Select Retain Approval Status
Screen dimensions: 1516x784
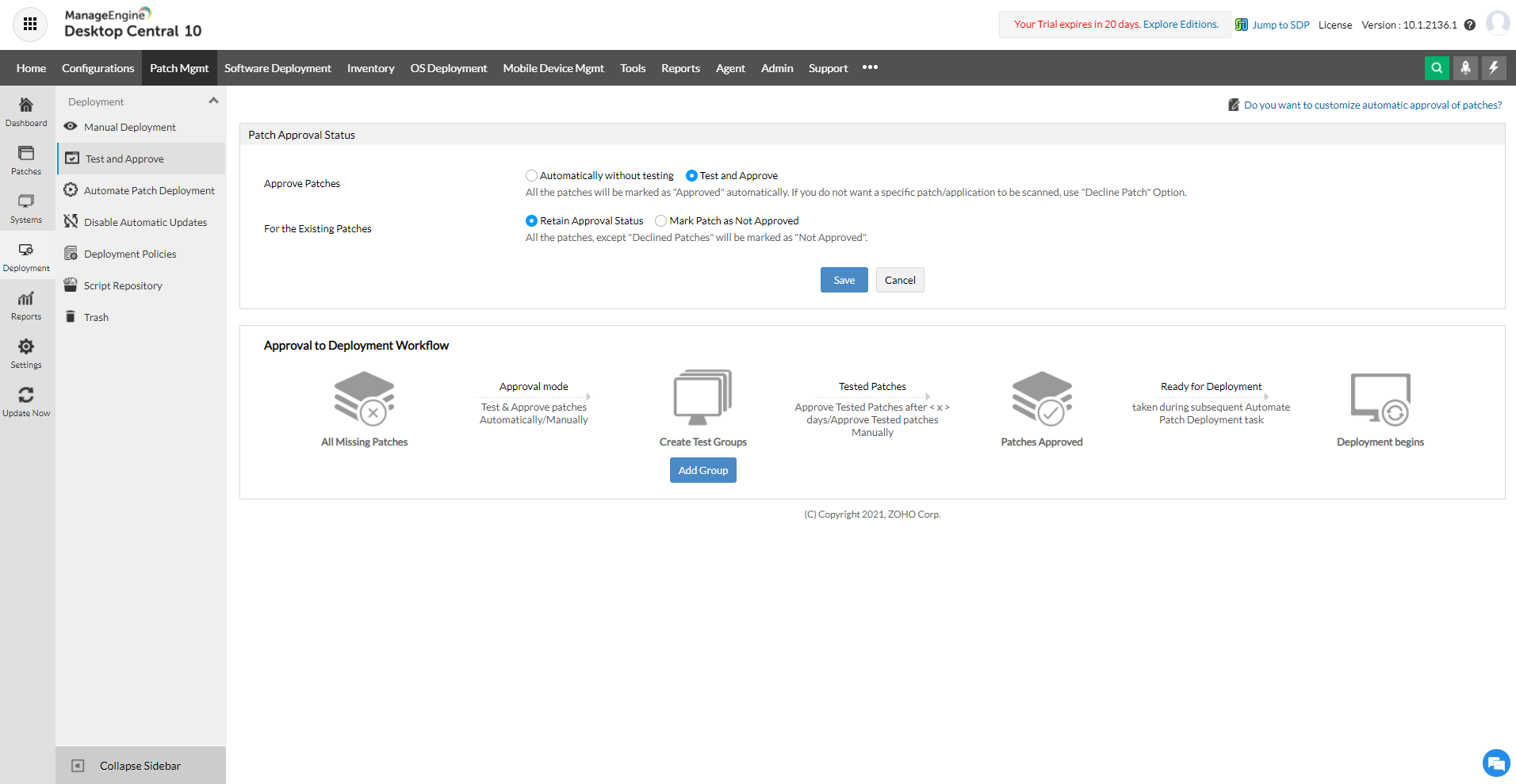tap(531, 220)
